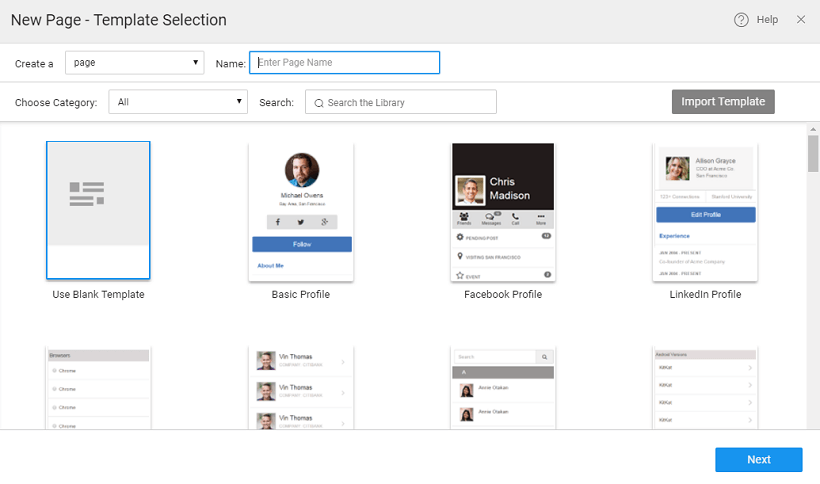
Task: Click the Next button
Action: click(758, 460)
